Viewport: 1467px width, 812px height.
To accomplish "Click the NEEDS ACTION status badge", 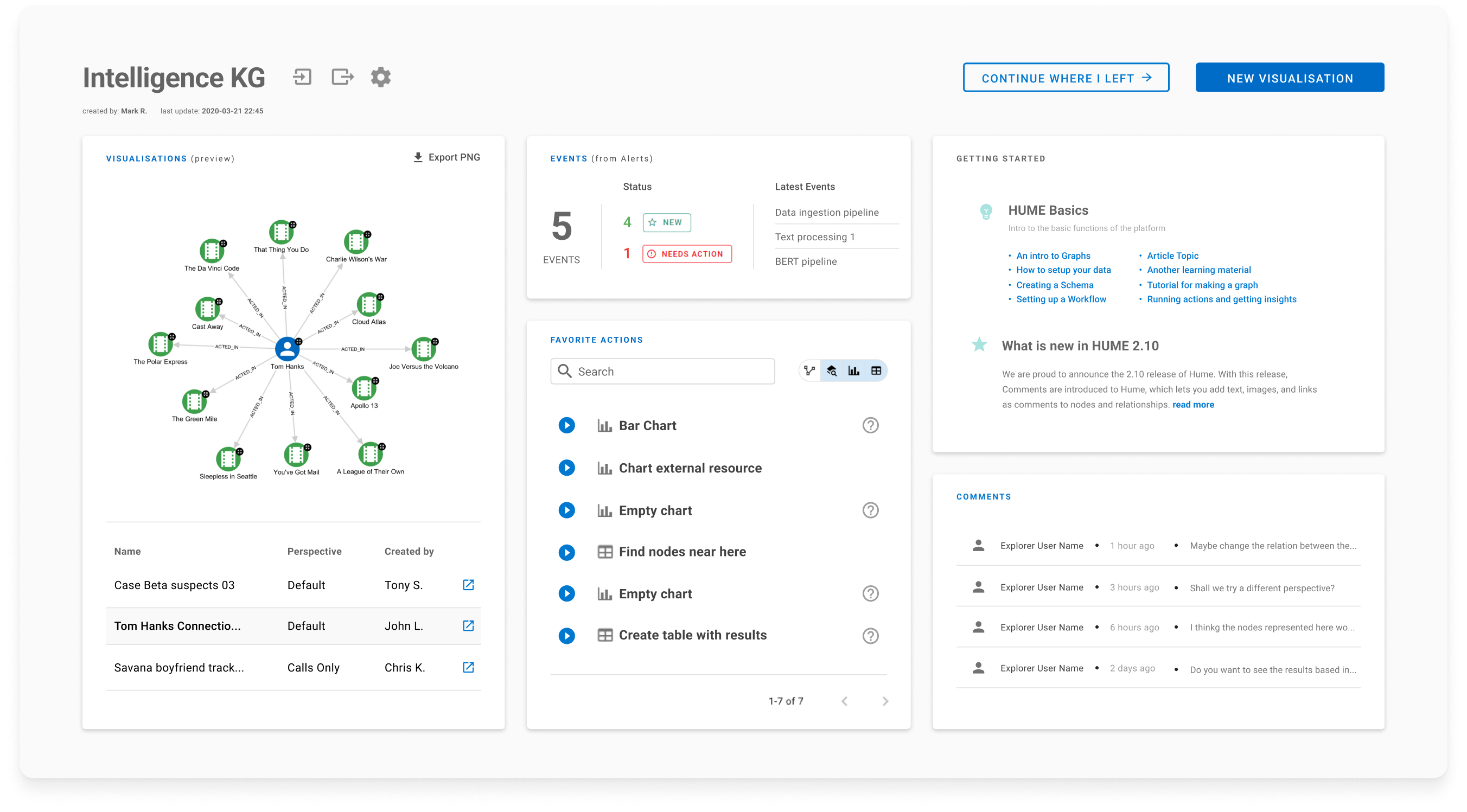I will 687,254.
